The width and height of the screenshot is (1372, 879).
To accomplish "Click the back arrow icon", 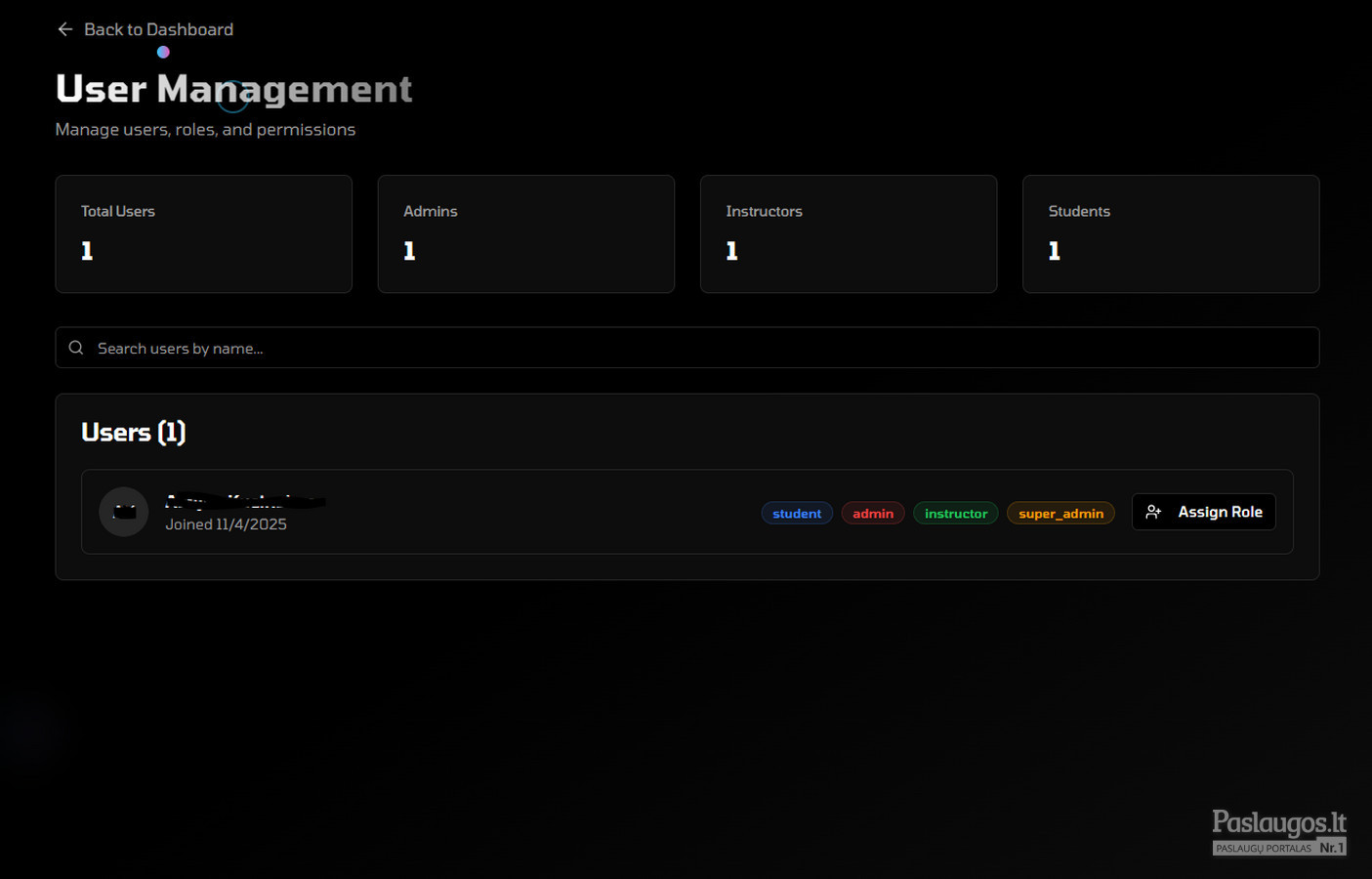I will click(x=65, y=29).
